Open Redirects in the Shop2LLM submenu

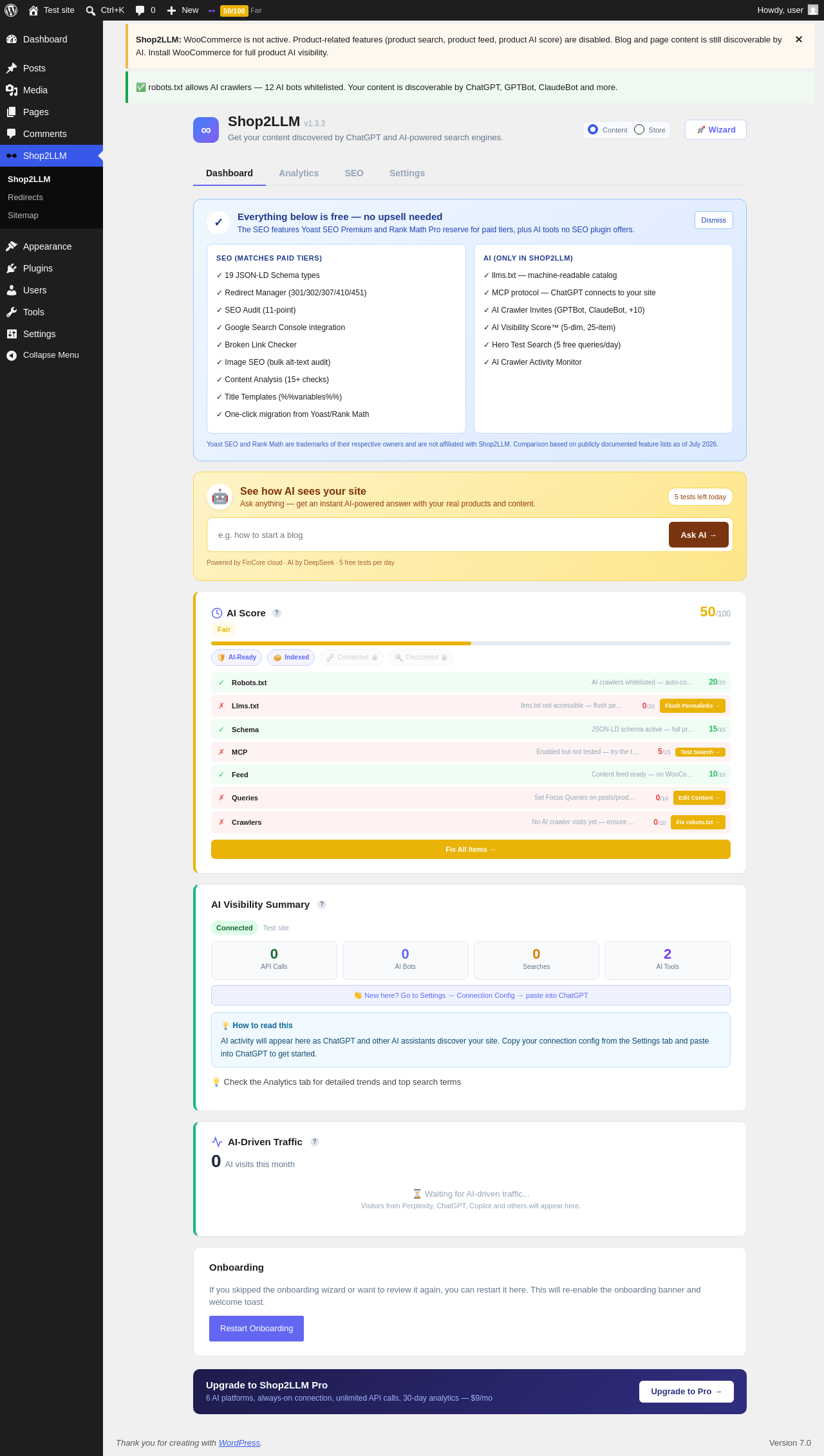[x=25, y=198]
